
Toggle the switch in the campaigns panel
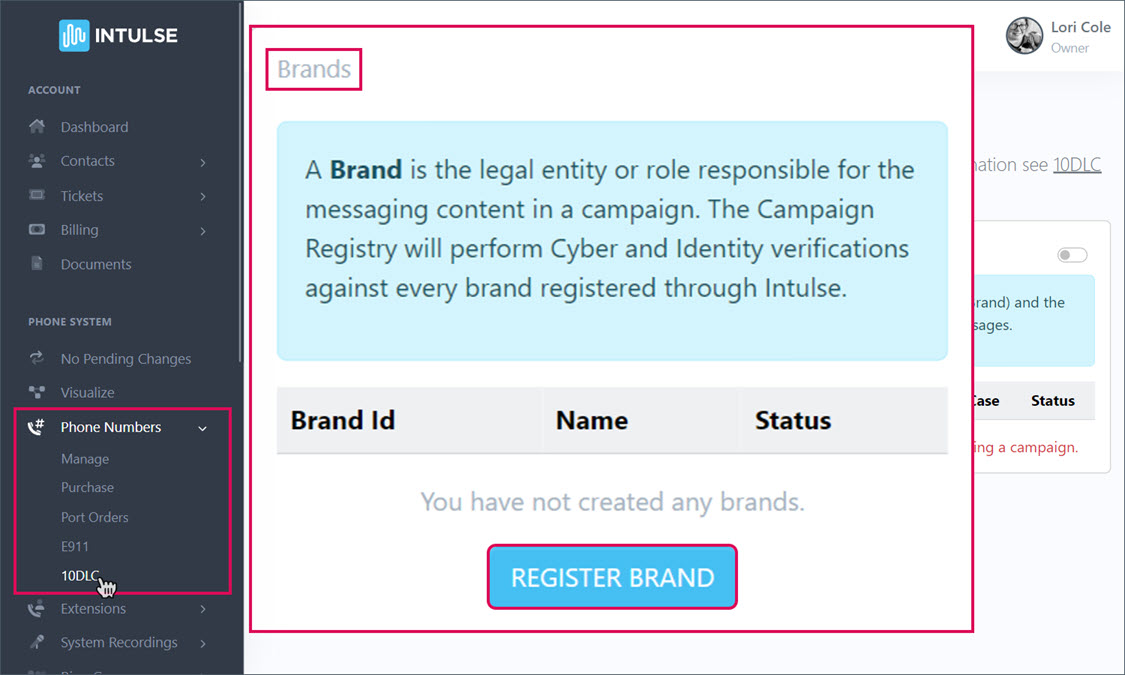coord(1072,256)
